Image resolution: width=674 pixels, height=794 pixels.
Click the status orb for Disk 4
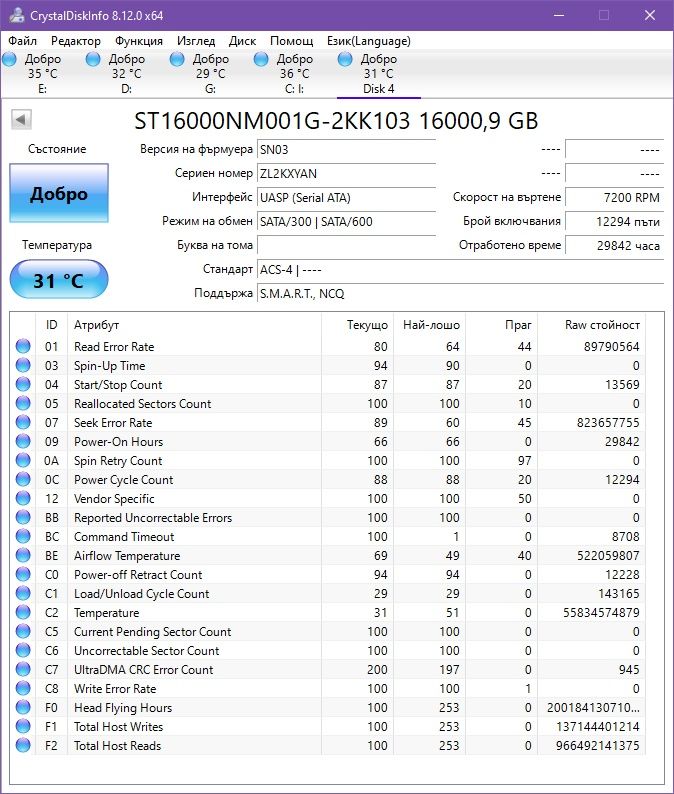click(345, 59)
